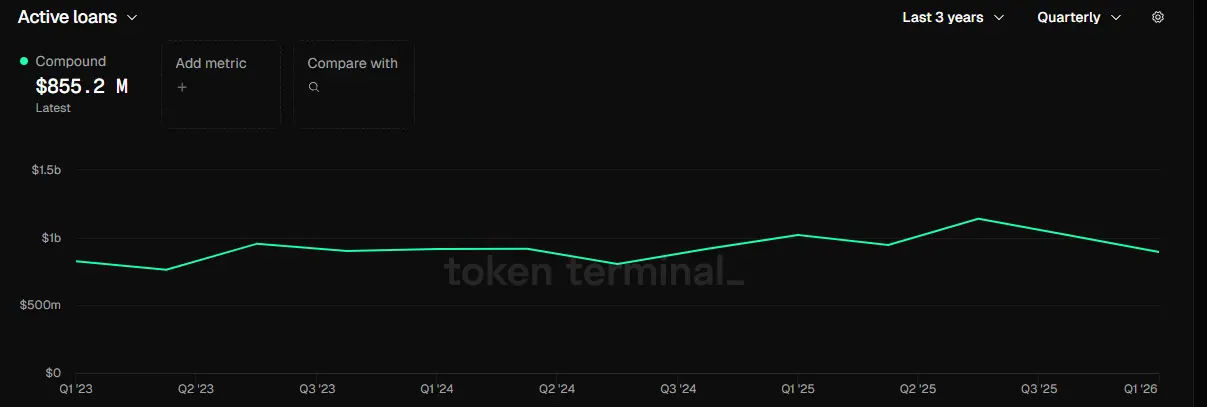Click the Q1 '26 x-axis label
Image resolution: width=1207 pixels, height=407 pixels.
pos(1142,389)
